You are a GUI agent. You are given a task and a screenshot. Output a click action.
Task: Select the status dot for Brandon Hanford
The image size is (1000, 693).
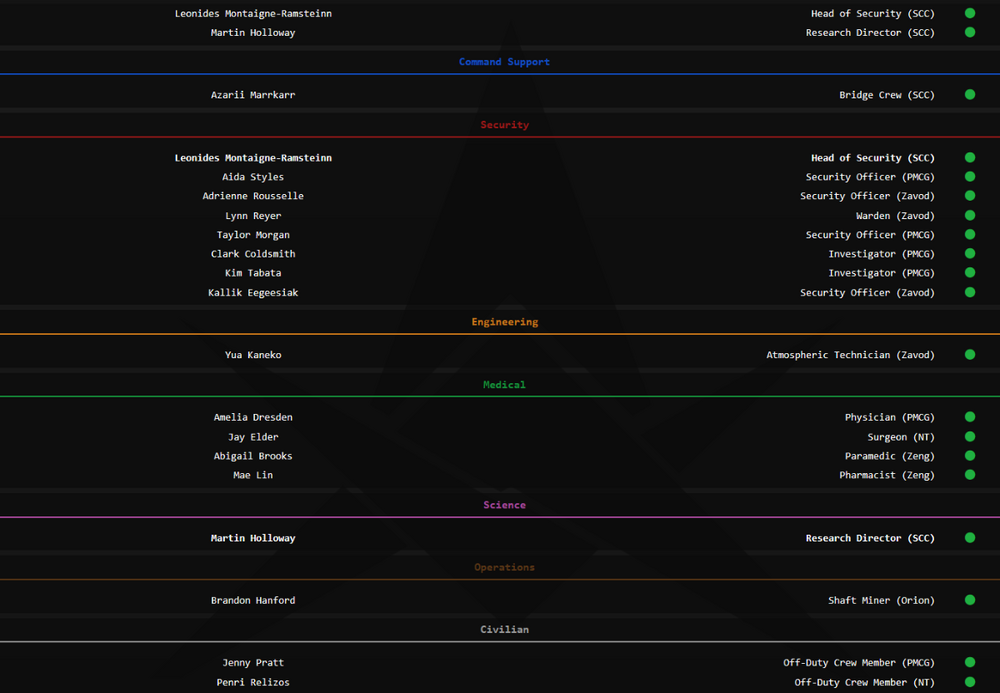tap(969, 600)
